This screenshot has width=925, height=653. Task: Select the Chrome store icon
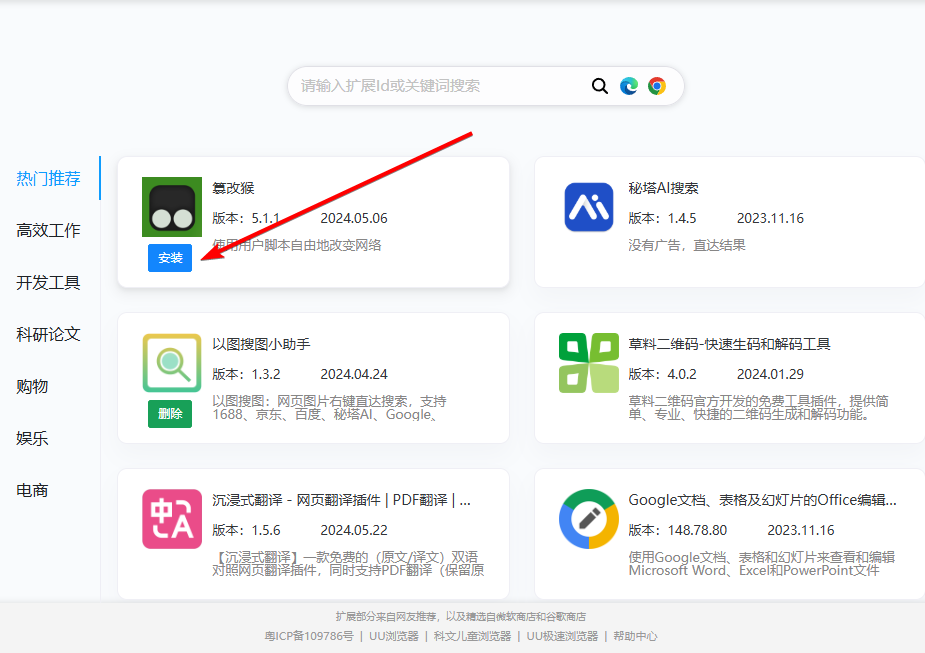[x=657, y=86]
